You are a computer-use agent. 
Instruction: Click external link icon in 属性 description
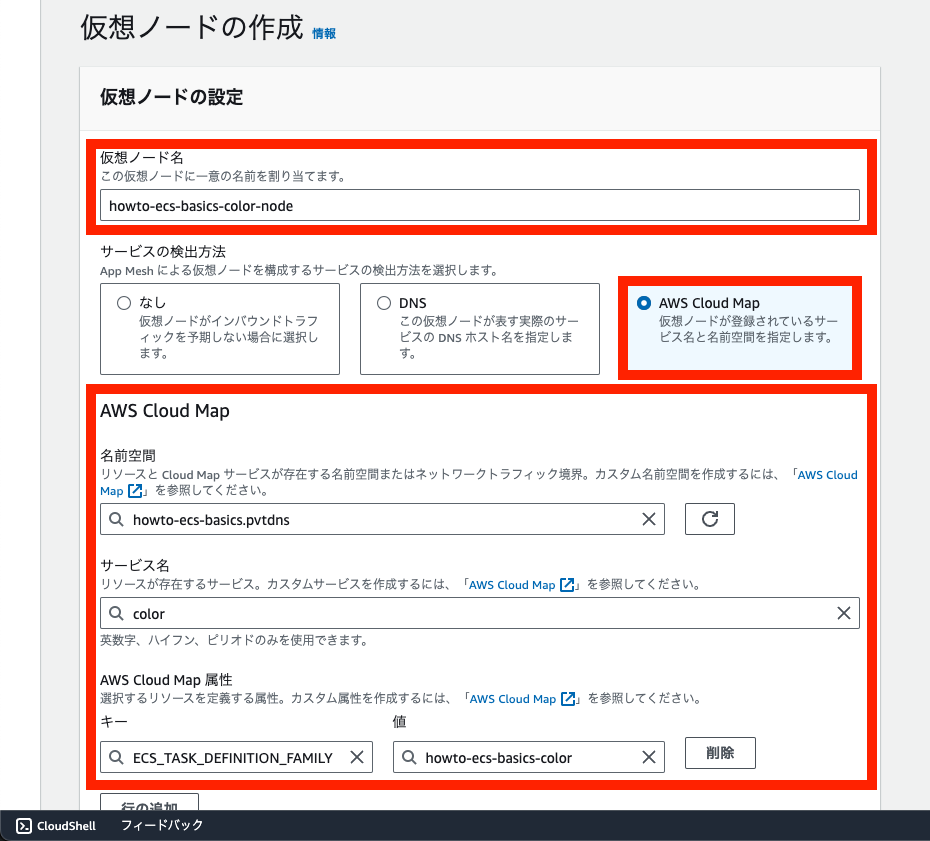(568, 699)
